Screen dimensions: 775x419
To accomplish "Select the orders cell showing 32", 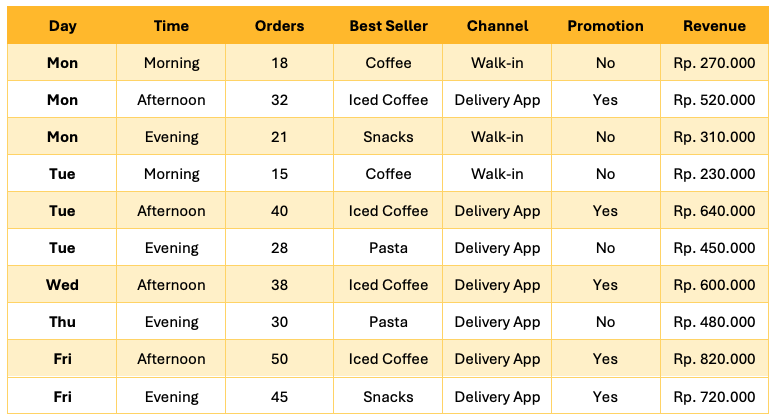I will point(279,100).
